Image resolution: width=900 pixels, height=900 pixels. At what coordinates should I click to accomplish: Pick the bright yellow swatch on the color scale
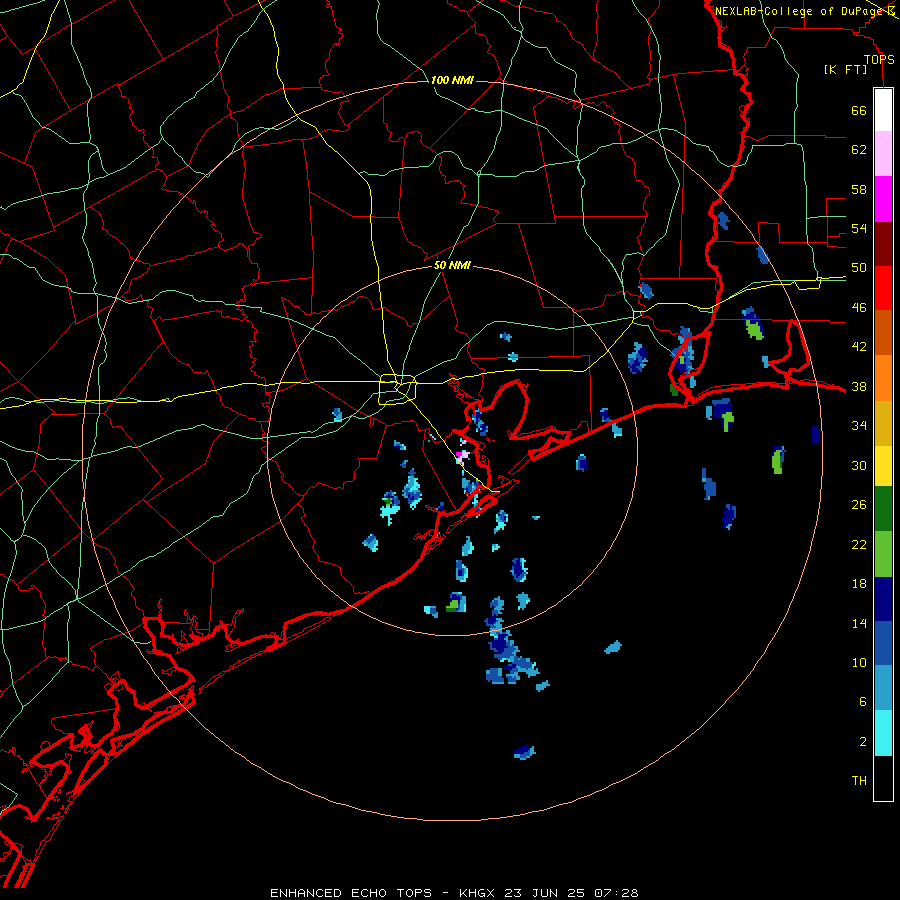click(883, 466)
